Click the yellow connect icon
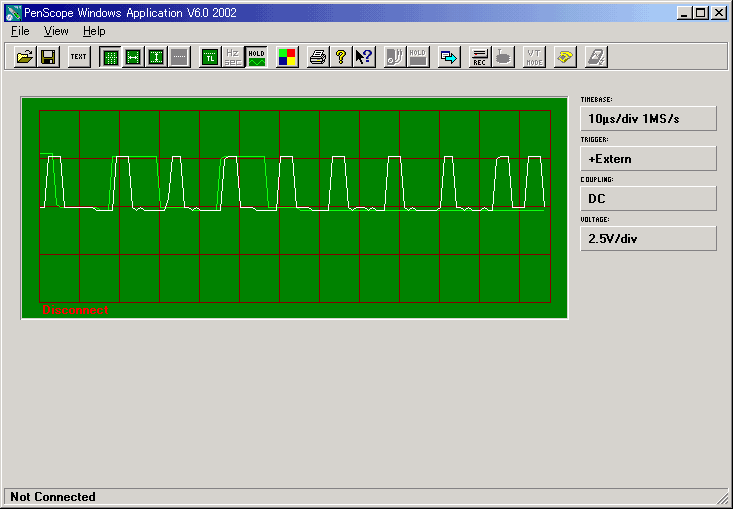 (565, 57)
